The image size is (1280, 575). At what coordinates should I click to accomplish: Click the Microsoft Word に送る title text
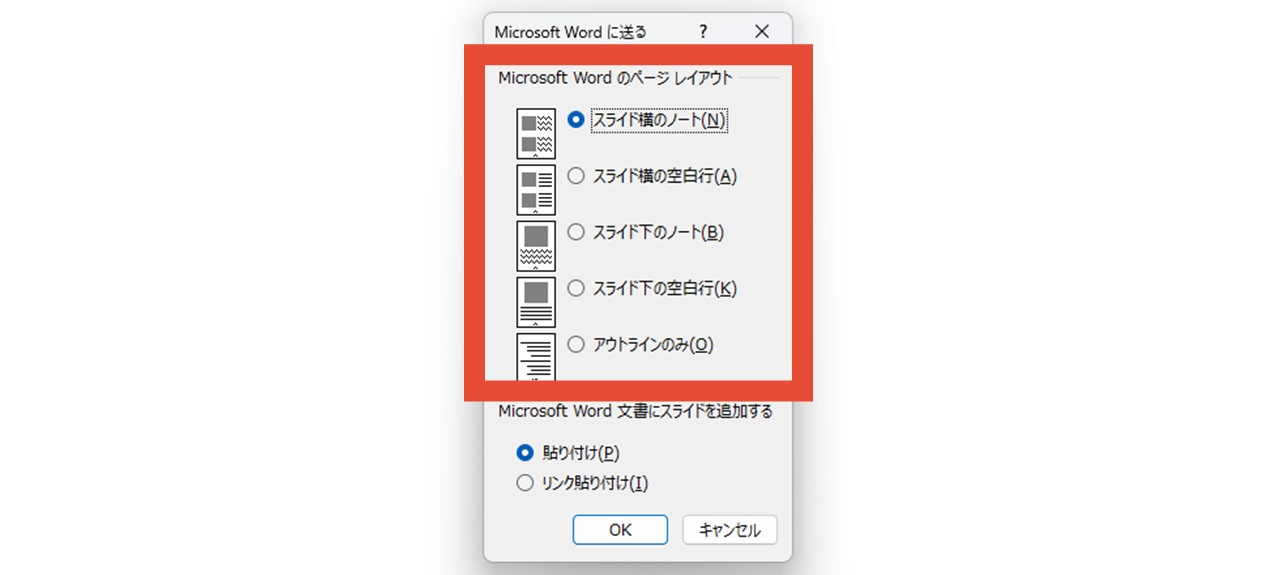point(570,32)
